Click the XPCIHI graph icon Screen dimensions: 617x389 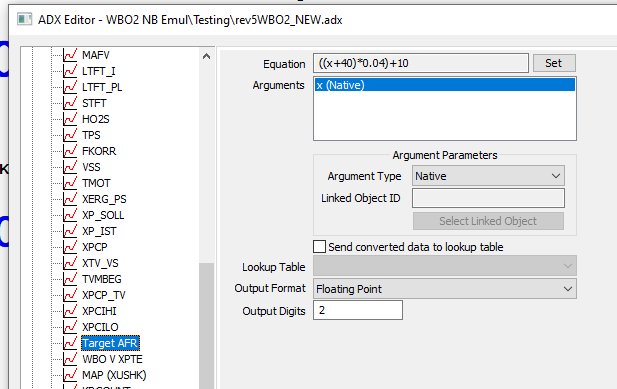(x=70, y=311)
